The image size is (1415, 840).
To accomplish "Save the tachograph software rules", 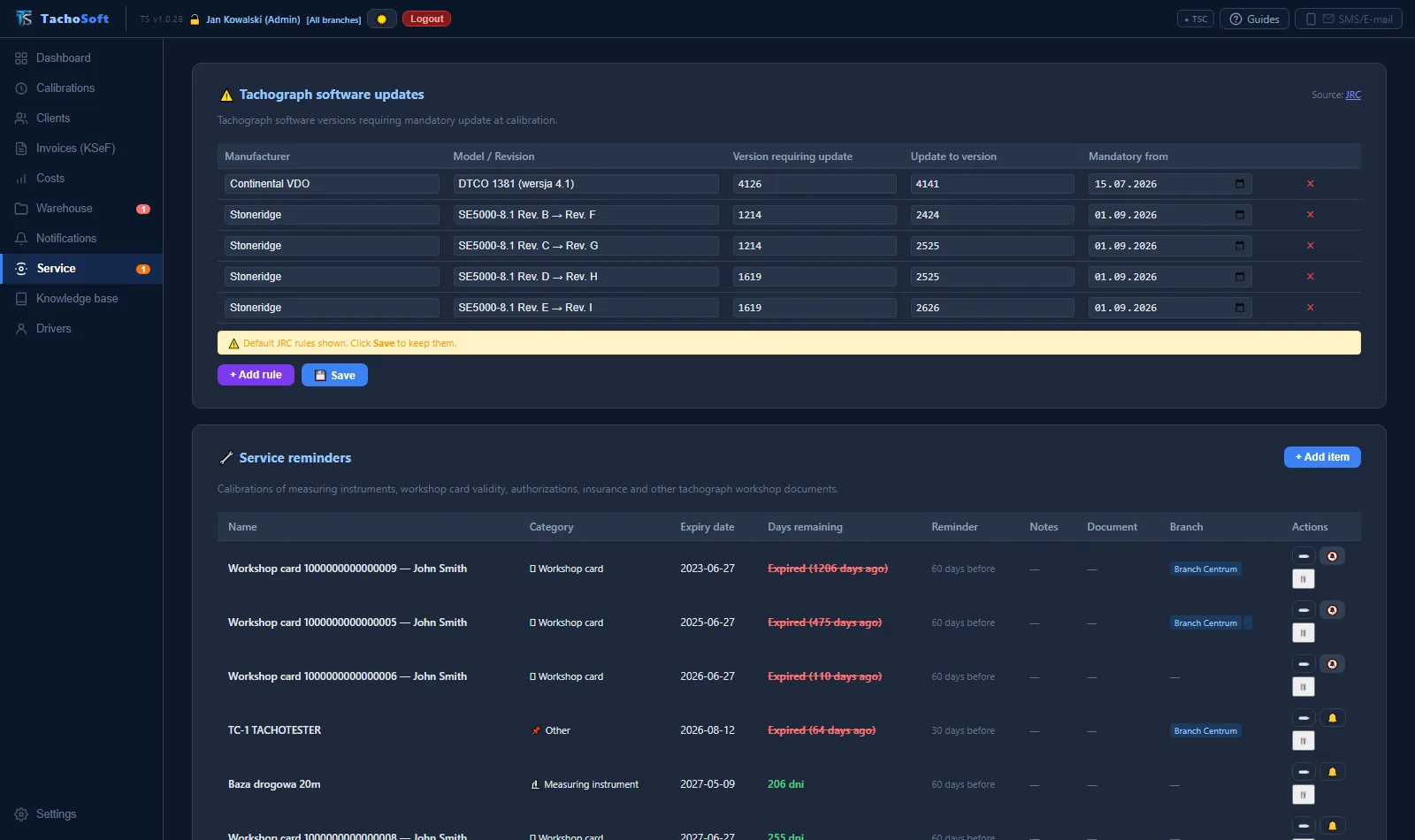I will tap(334, 375).
